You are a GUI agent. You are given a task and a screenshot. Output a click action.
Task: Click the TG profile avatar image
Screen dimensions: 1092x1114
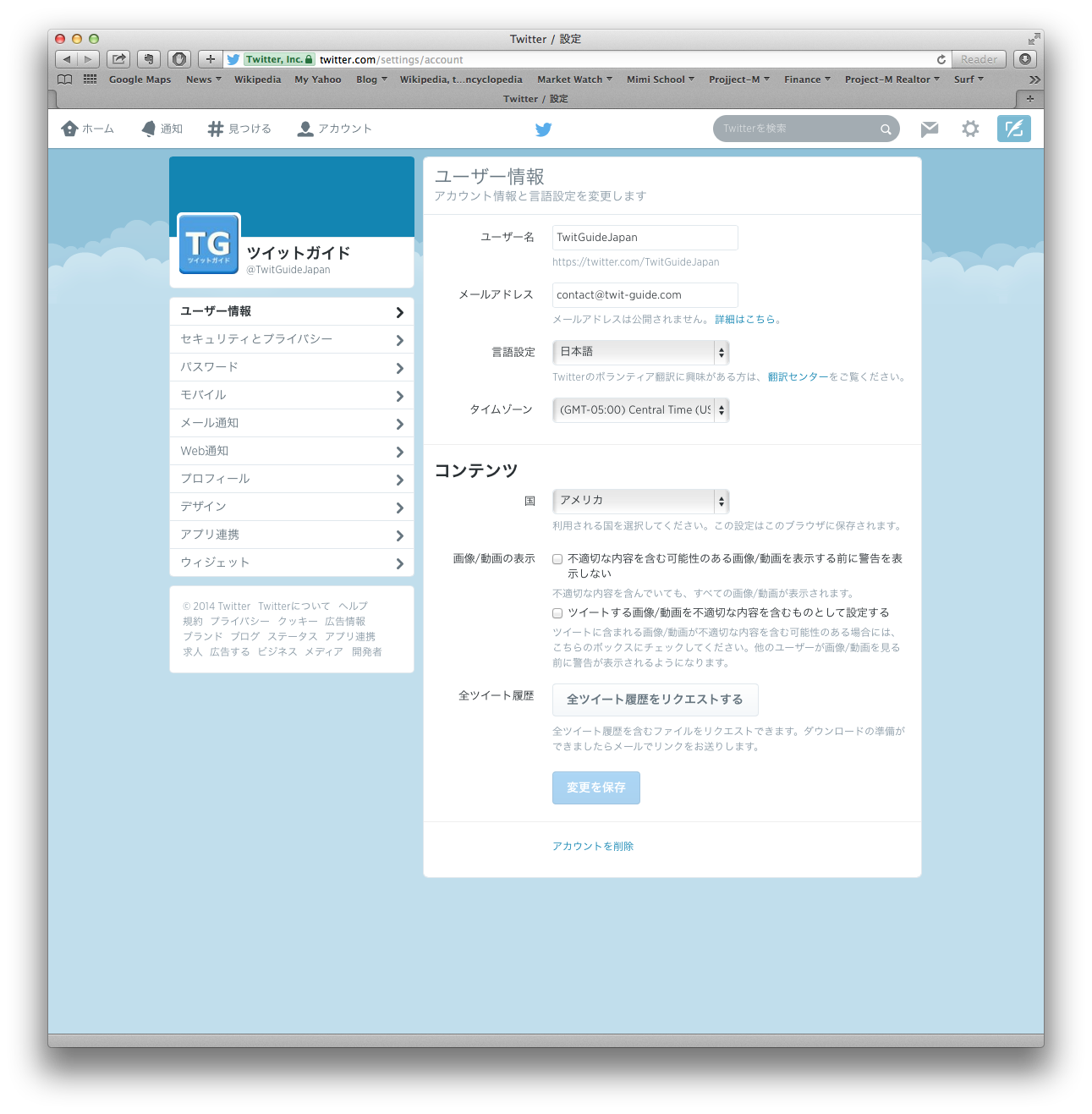209,244
